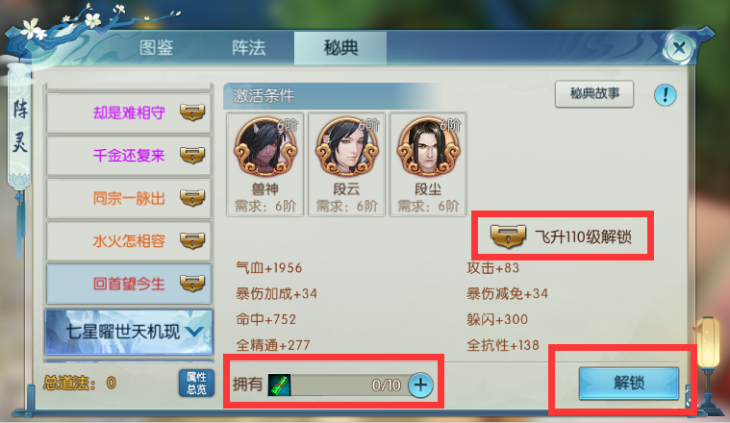This screenshot has height=423, width=730.
Task: Switch to the 图鉴 tab
Action: coord(156,47)
